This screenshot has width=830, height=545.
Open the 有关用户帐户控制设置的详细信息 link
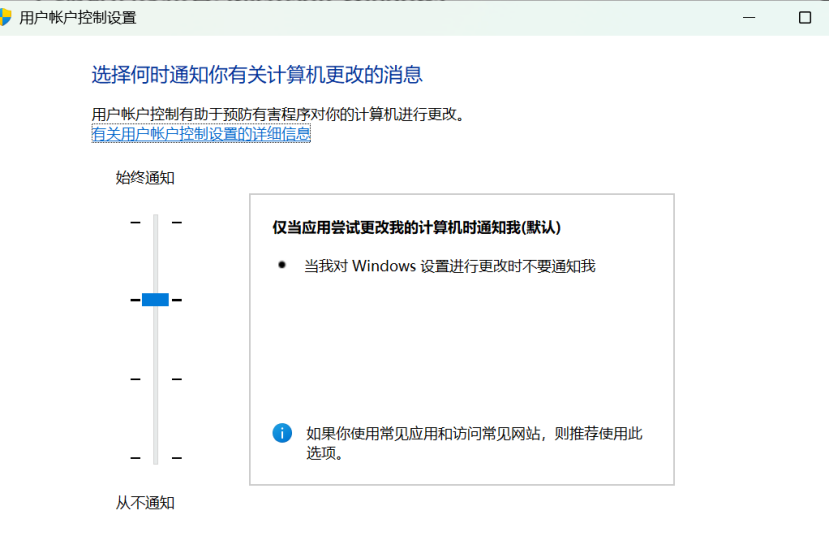tap(201, 134)
